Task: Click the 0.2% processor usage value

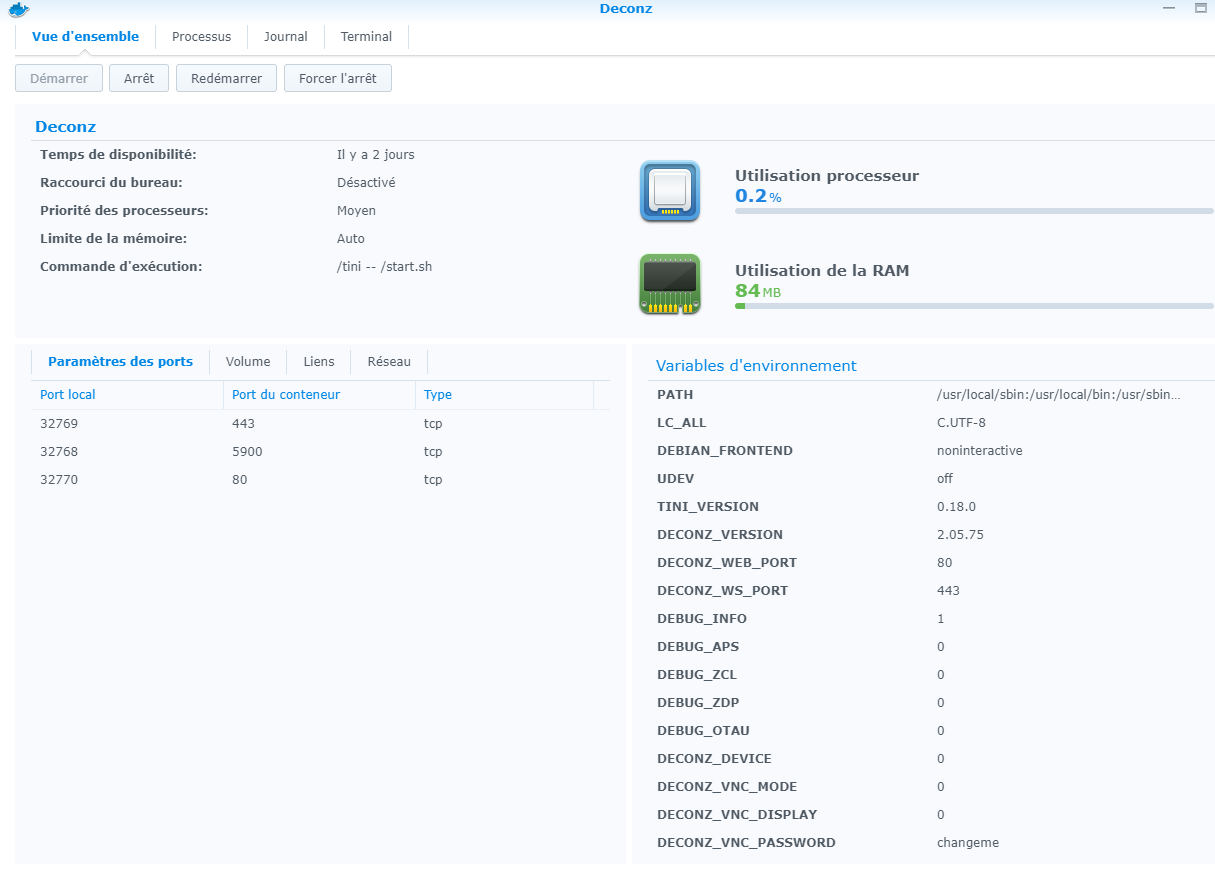Action: tap(758, 196)
